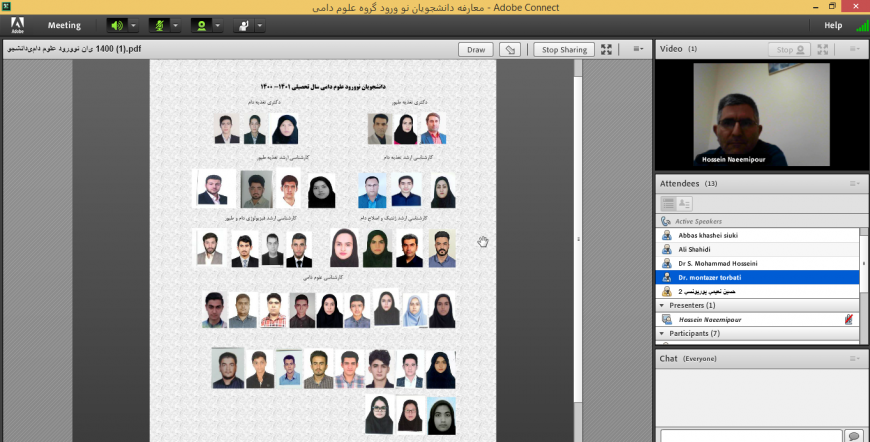870x442 pixels.
Task: Toggle full screen for the Share pod
Action: (x=606, y=49)
